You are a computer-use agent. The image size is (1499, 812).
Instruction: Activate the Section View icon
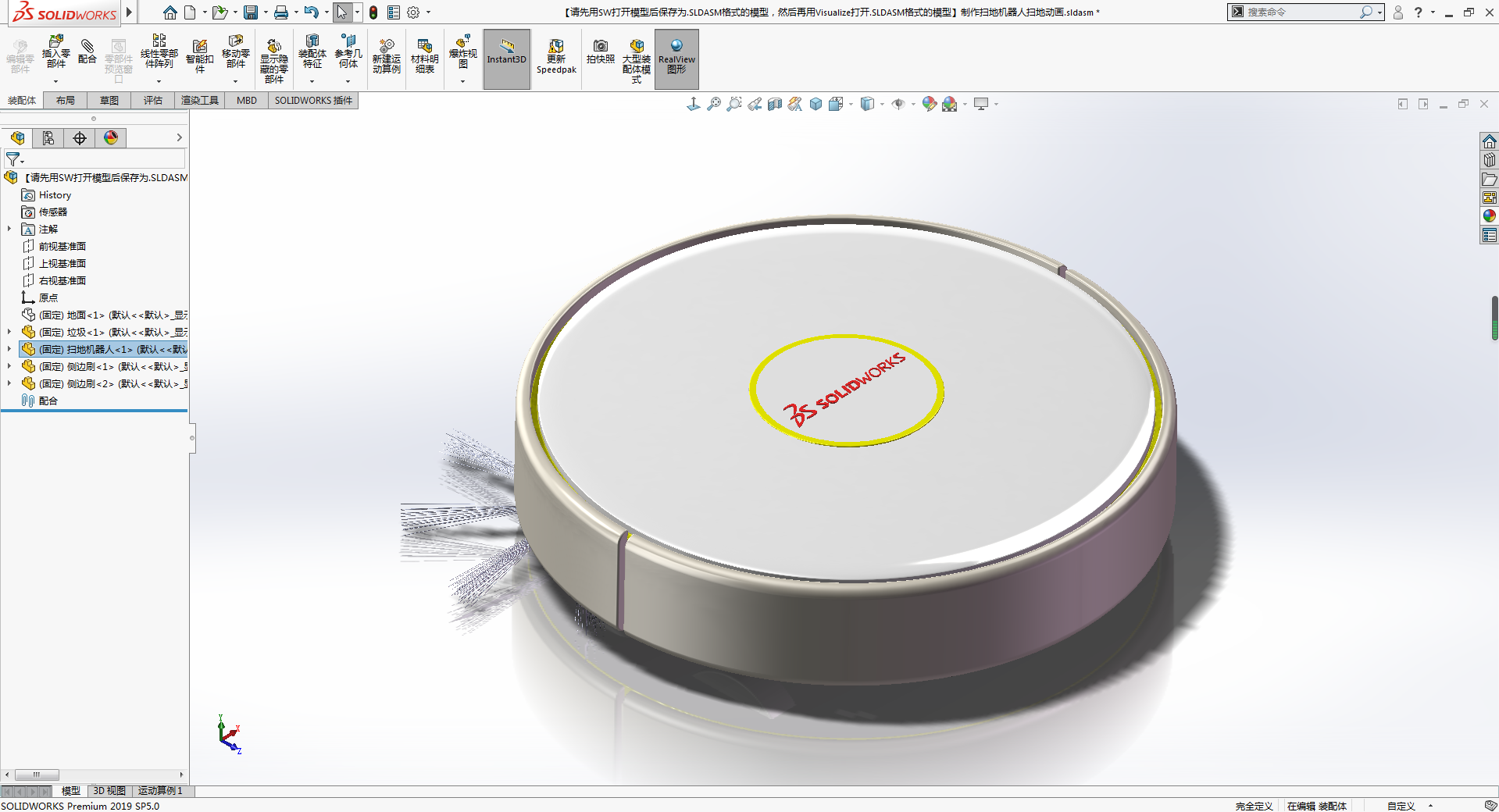point(775,104)
